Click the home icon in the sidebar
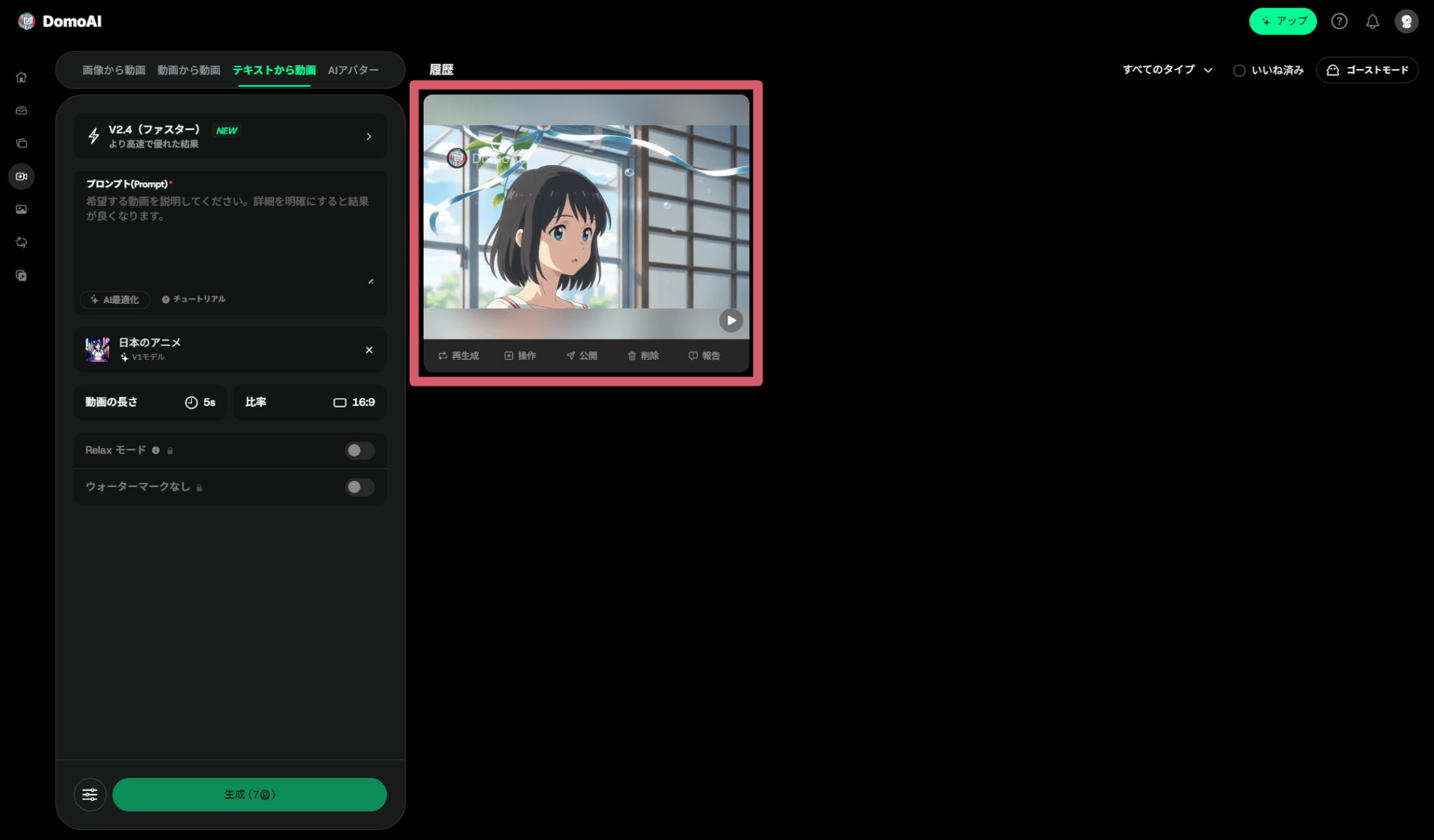Screen dimensions: 1434x840 point(21,77)
